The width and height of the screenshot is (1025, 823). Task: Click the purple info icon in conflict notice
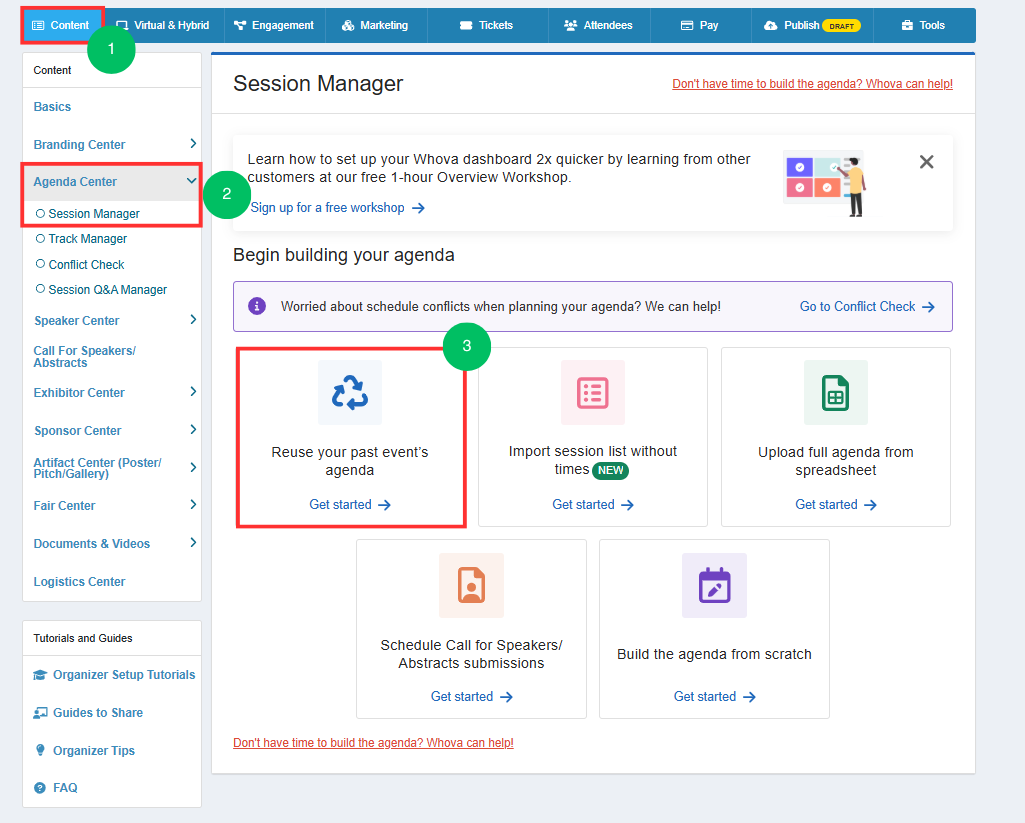[x=257, y=306]
